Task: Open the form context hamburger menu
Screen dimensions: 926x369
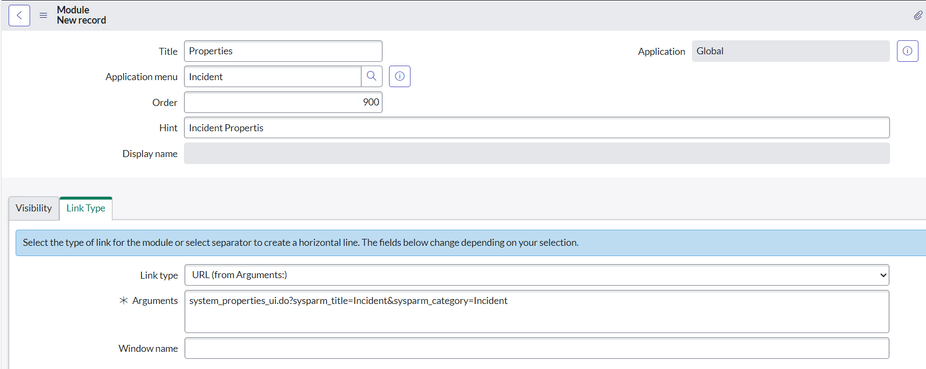Action: [43, 15]
